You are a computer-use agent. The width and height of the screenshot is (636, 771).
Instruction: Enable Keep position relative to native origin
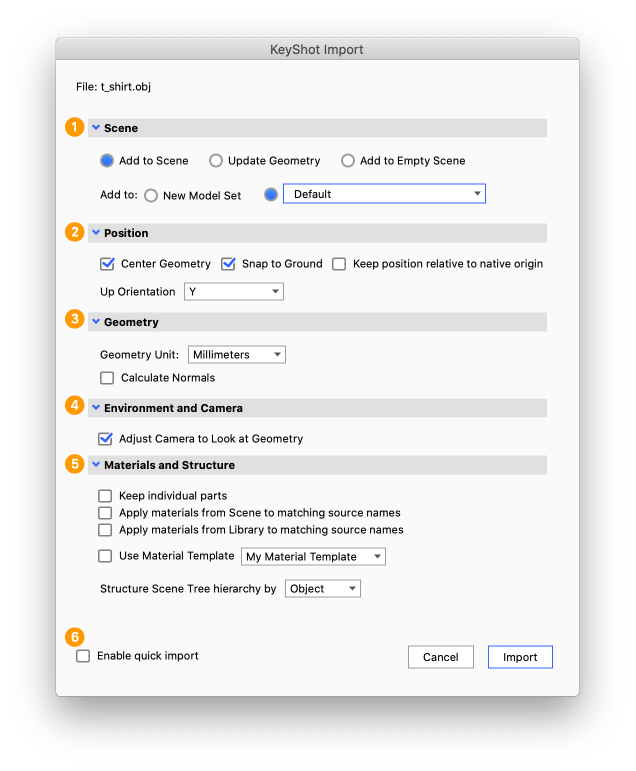(339, 264)
